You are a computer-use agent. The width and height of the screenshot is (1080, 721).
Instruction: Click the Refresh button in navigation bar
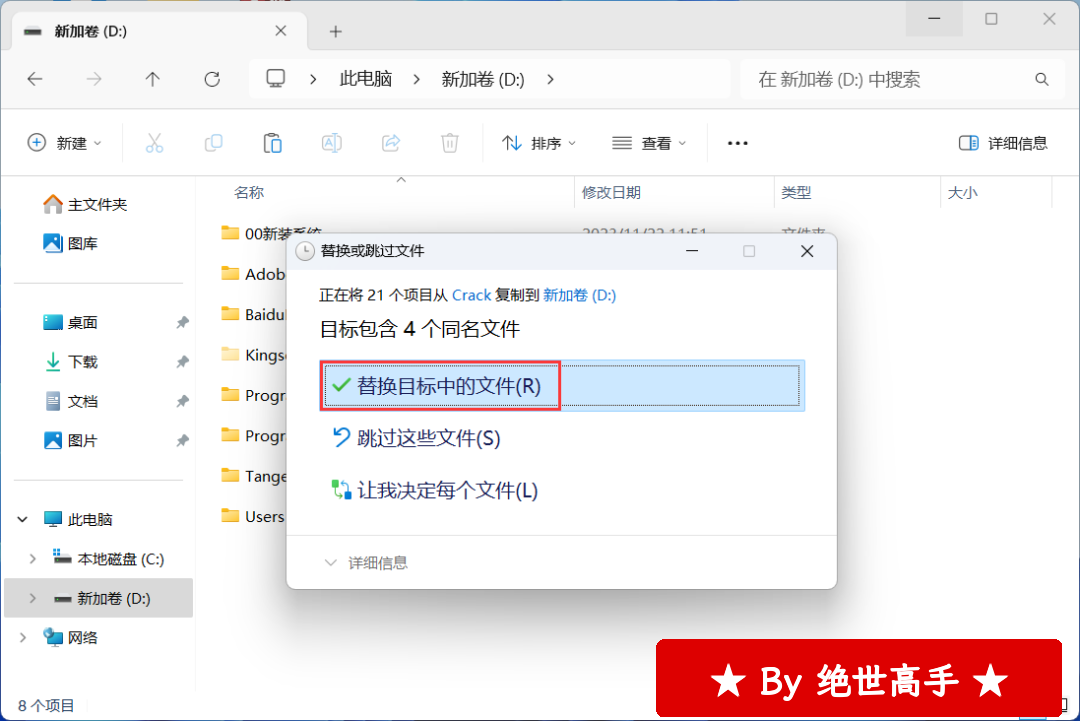(211, 79)
